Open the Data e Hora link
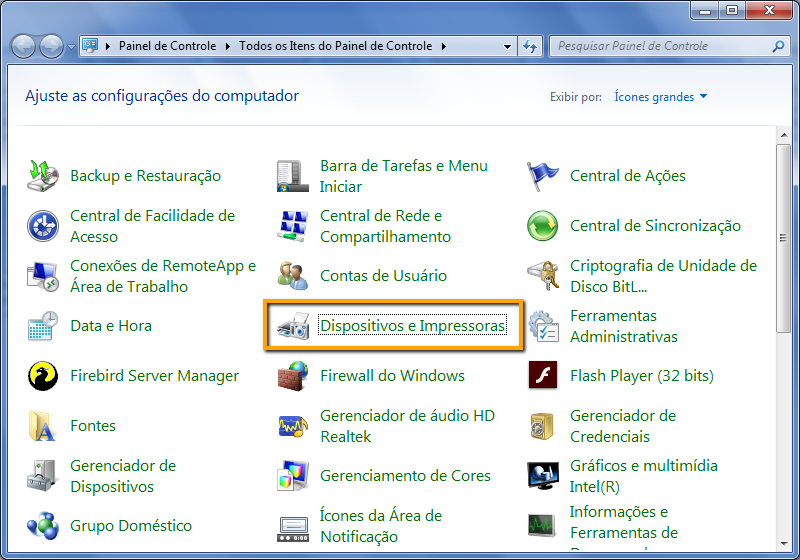The width and height of the screenshot is (800, 560). pos(111,326)
